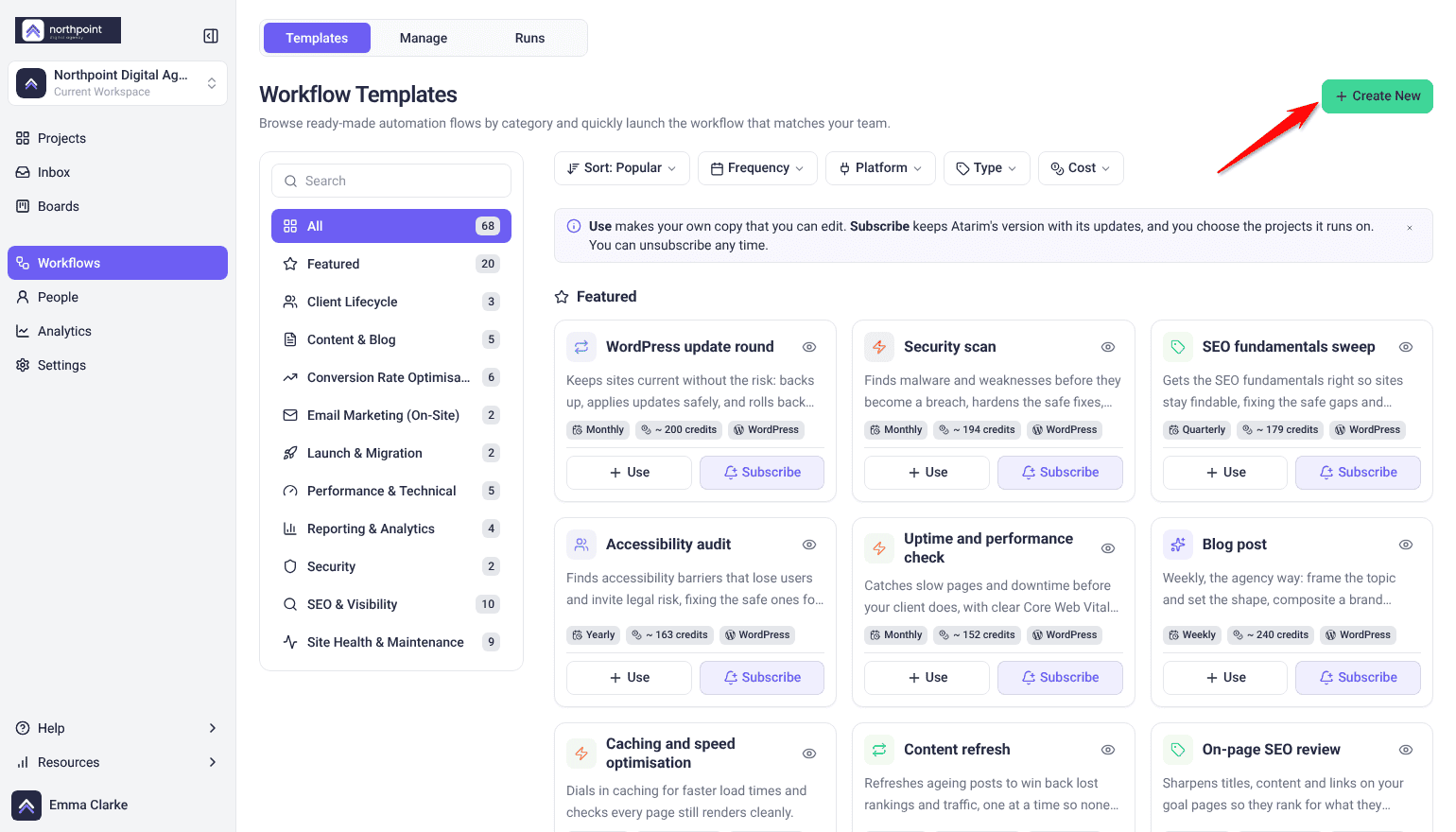
Task: Open Projects in sidebar
Action: click(117, 138)
